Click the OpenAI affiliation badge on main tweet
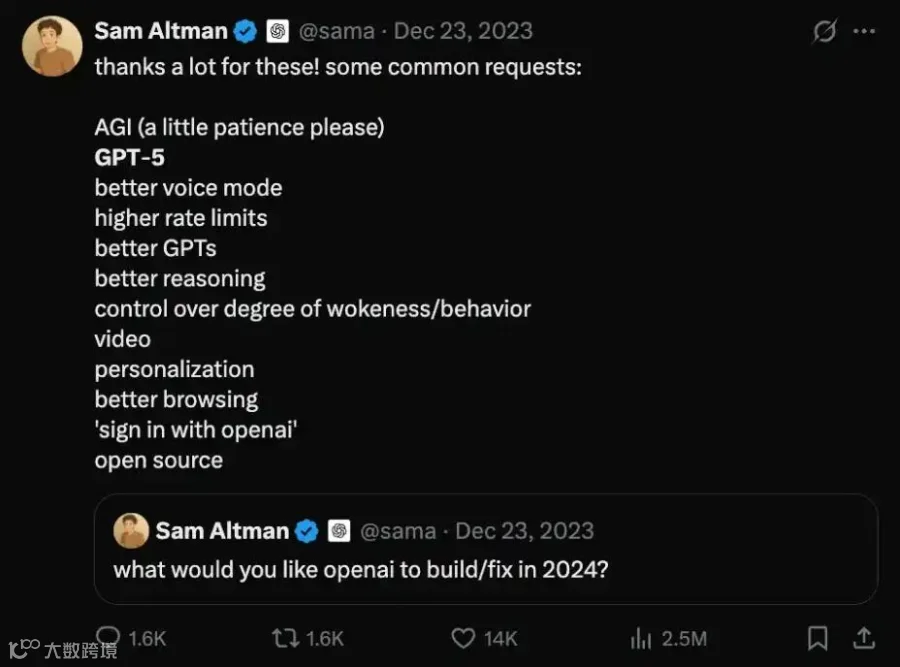 click(277, 31)
